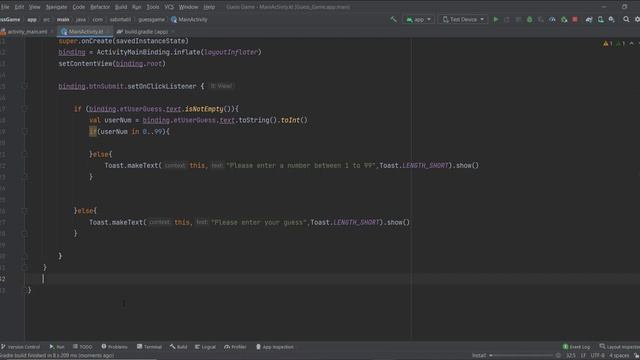The image size is (640, 360).
Task: Open the Help menu
Action: (209, 7)
